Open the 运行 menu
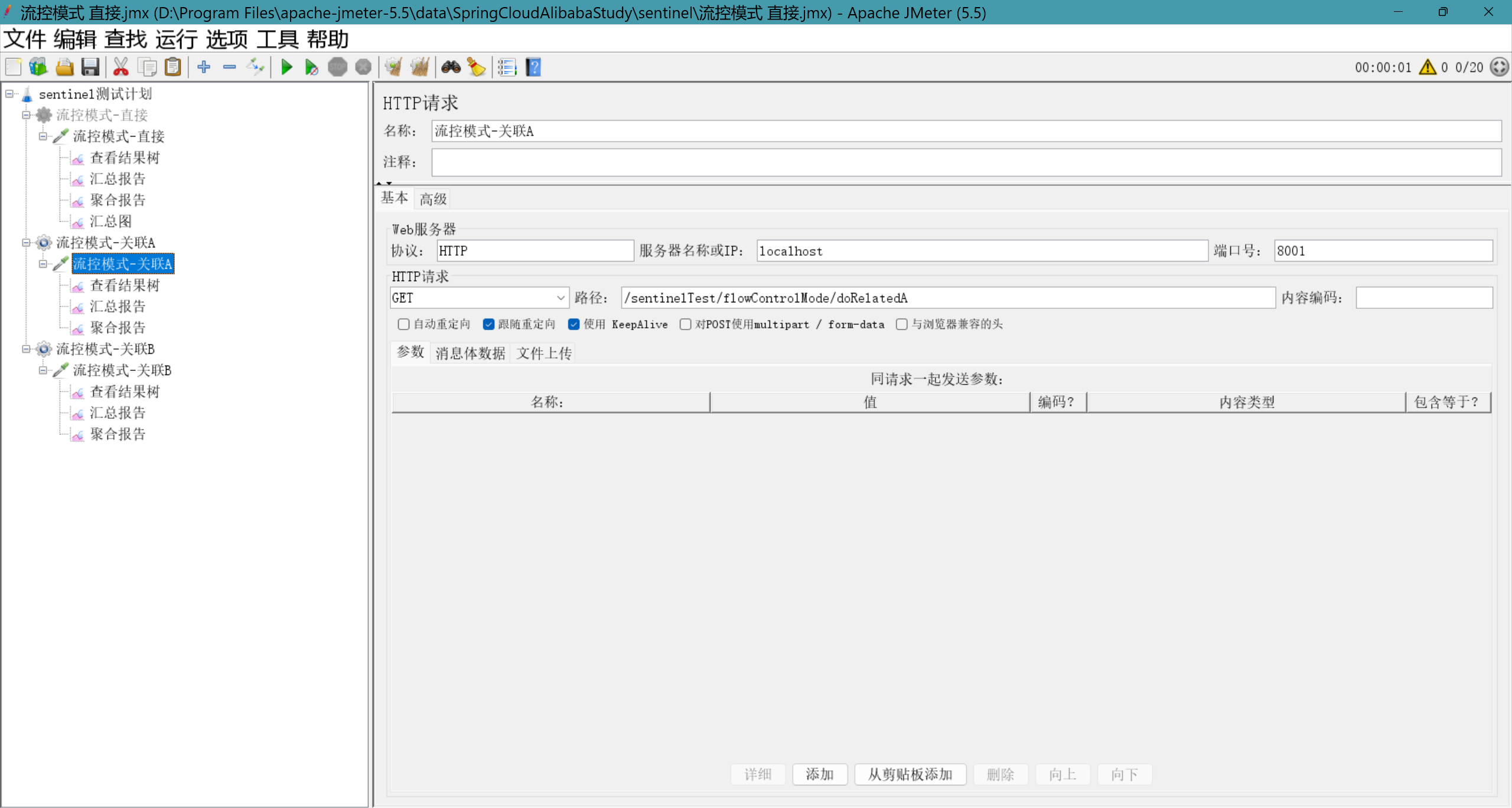The width and height of the screenshot is (1512, 808). pos(176,40)
